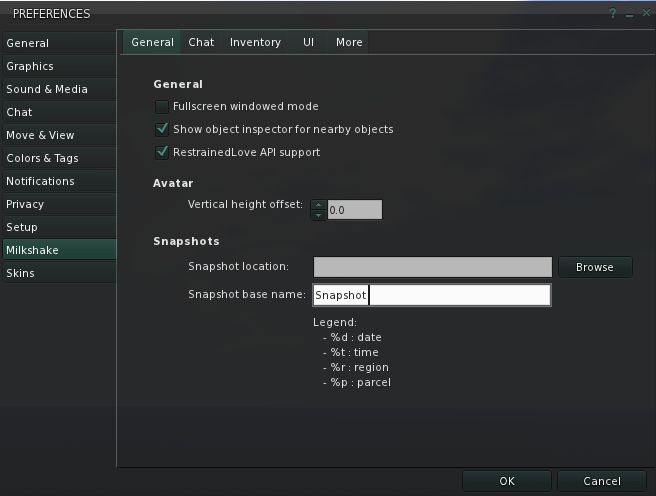Select the UI sub-tab

pyautogui.click(x=308, y=42)
